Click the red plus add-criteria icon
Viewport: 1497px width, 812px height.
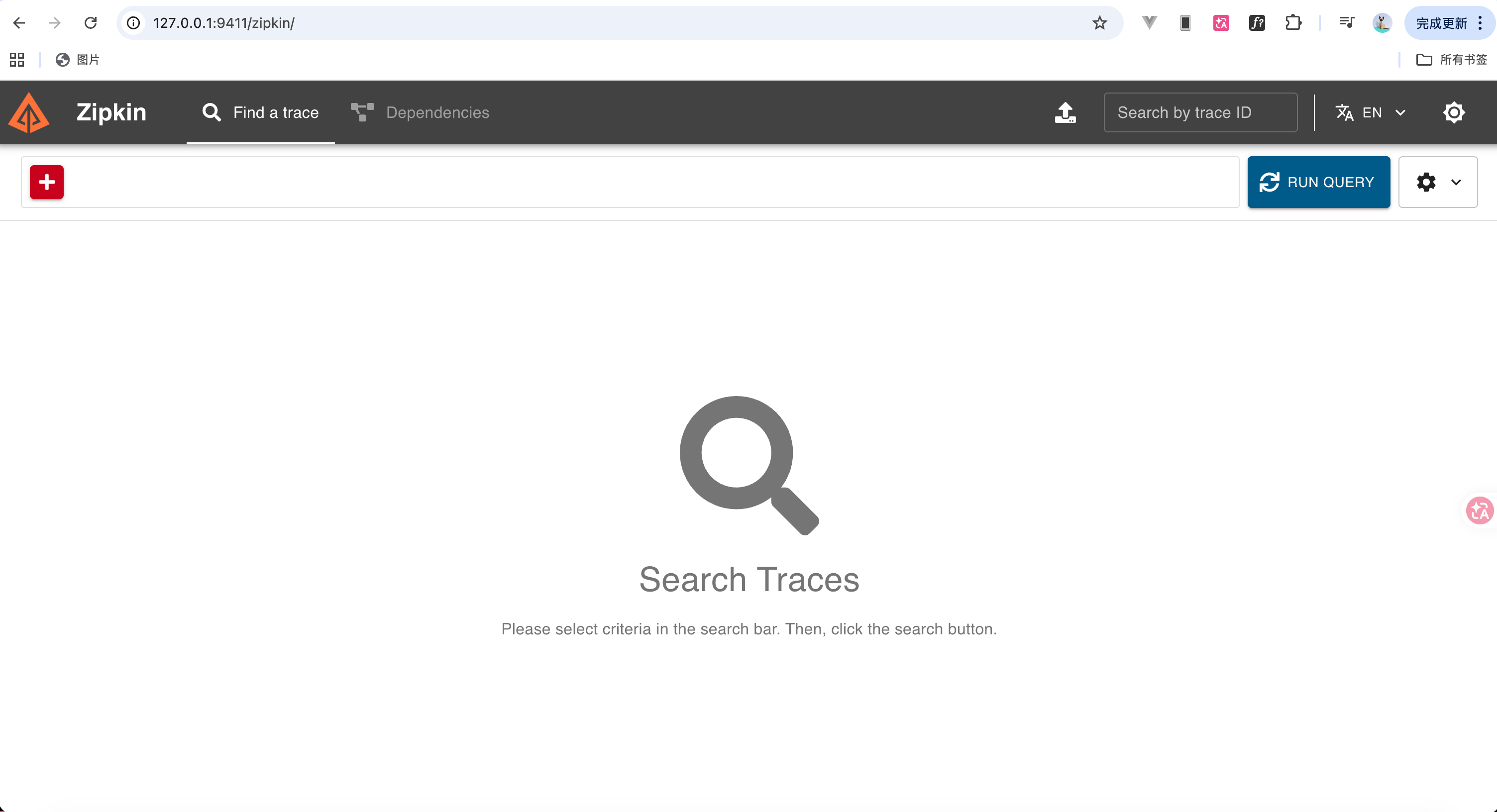46,182
